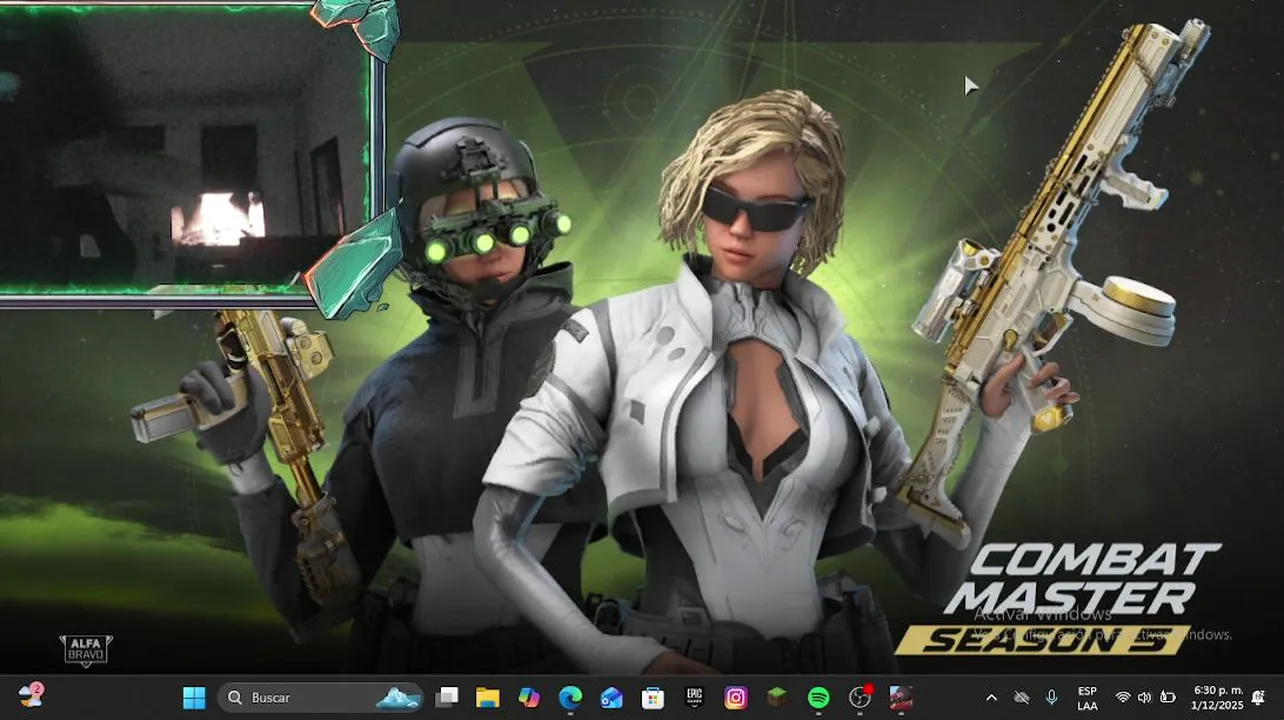Show hidden system tray icons
The width and height of the screenshot is (1284, 720).
[991, 697]
